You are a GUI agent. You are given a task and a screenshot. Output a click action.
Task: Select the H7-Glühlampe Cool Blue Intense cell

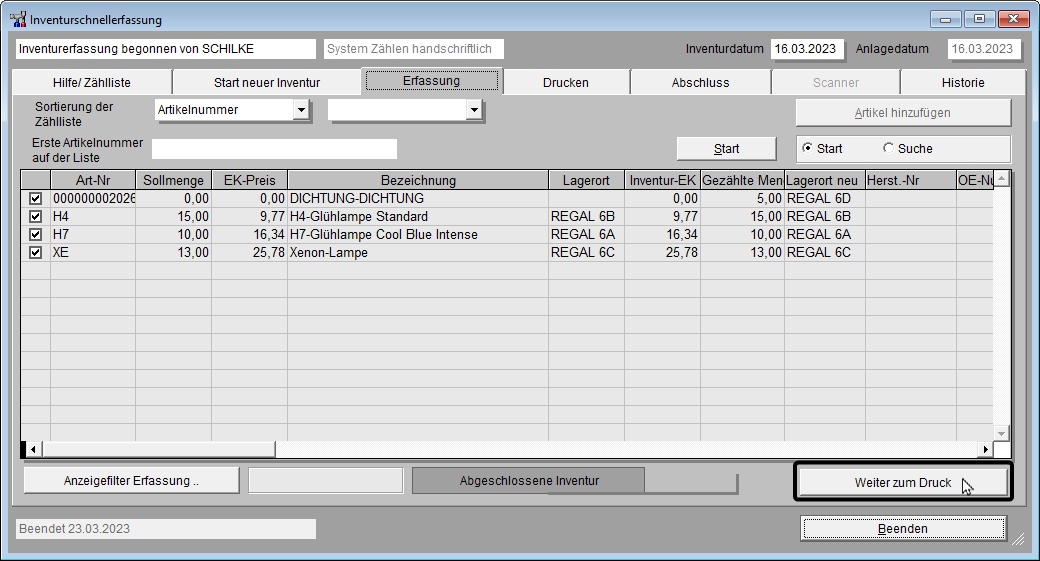click(x=418, y=234)
